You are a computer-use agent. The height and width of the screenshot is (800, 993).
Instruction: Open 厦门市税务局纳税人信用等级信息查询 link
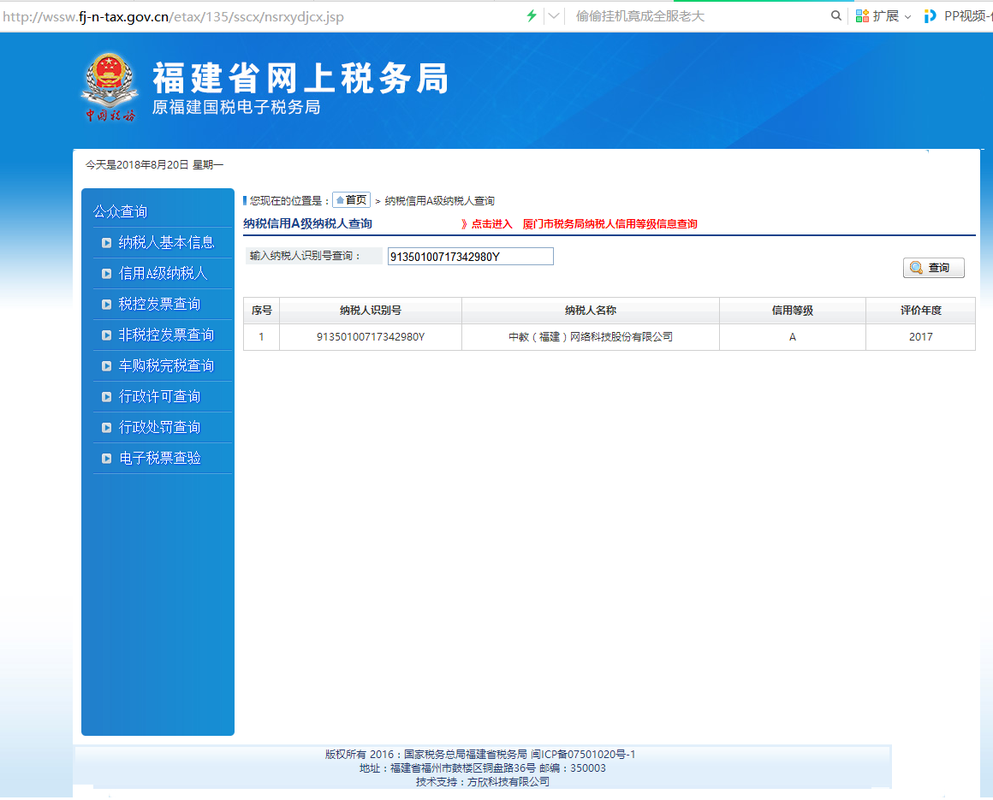[610, 224]
